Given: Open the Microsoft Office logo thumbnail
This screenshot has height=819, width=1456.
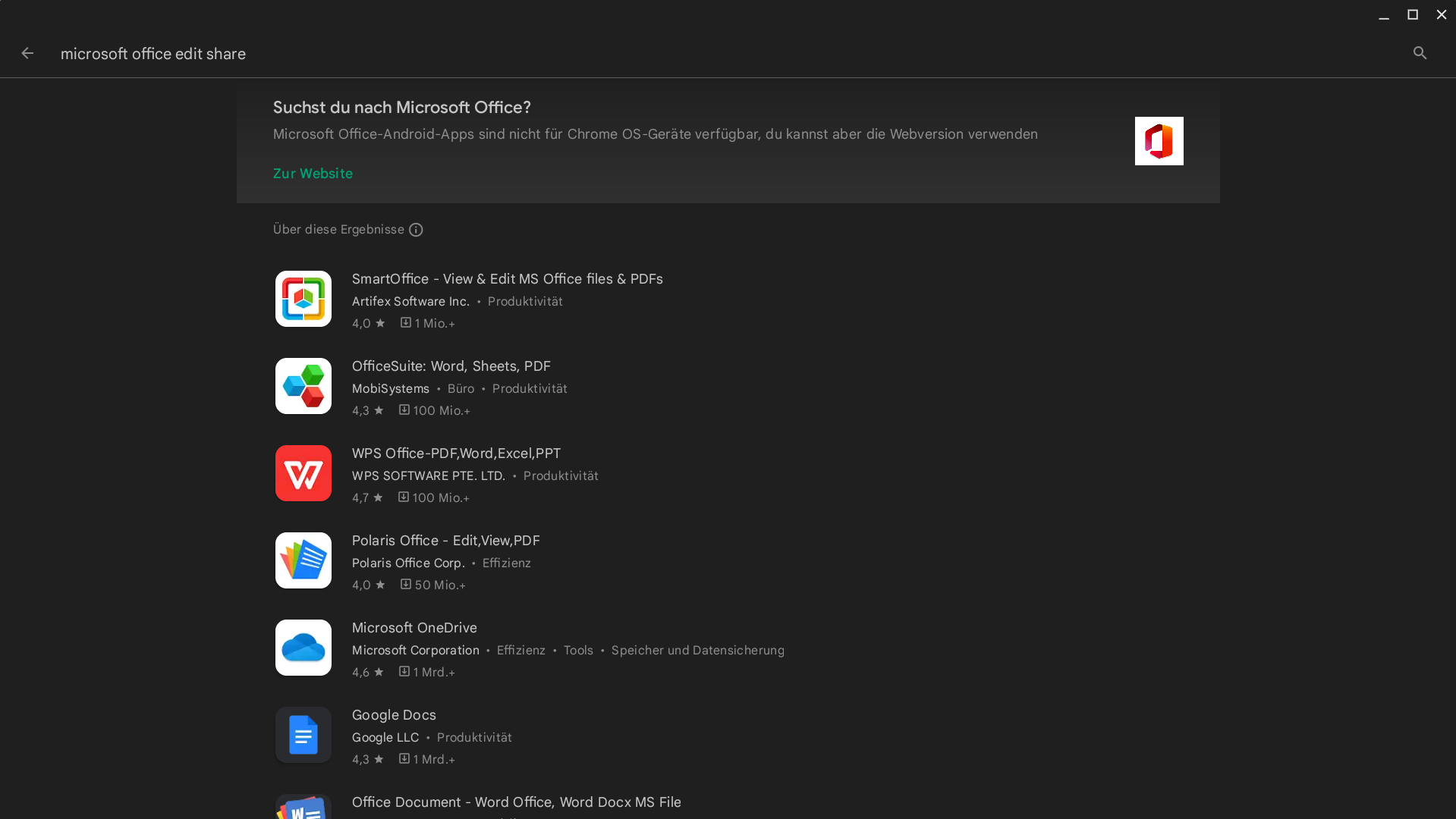Looking at the screenshot, I should tap(1159, 141).
